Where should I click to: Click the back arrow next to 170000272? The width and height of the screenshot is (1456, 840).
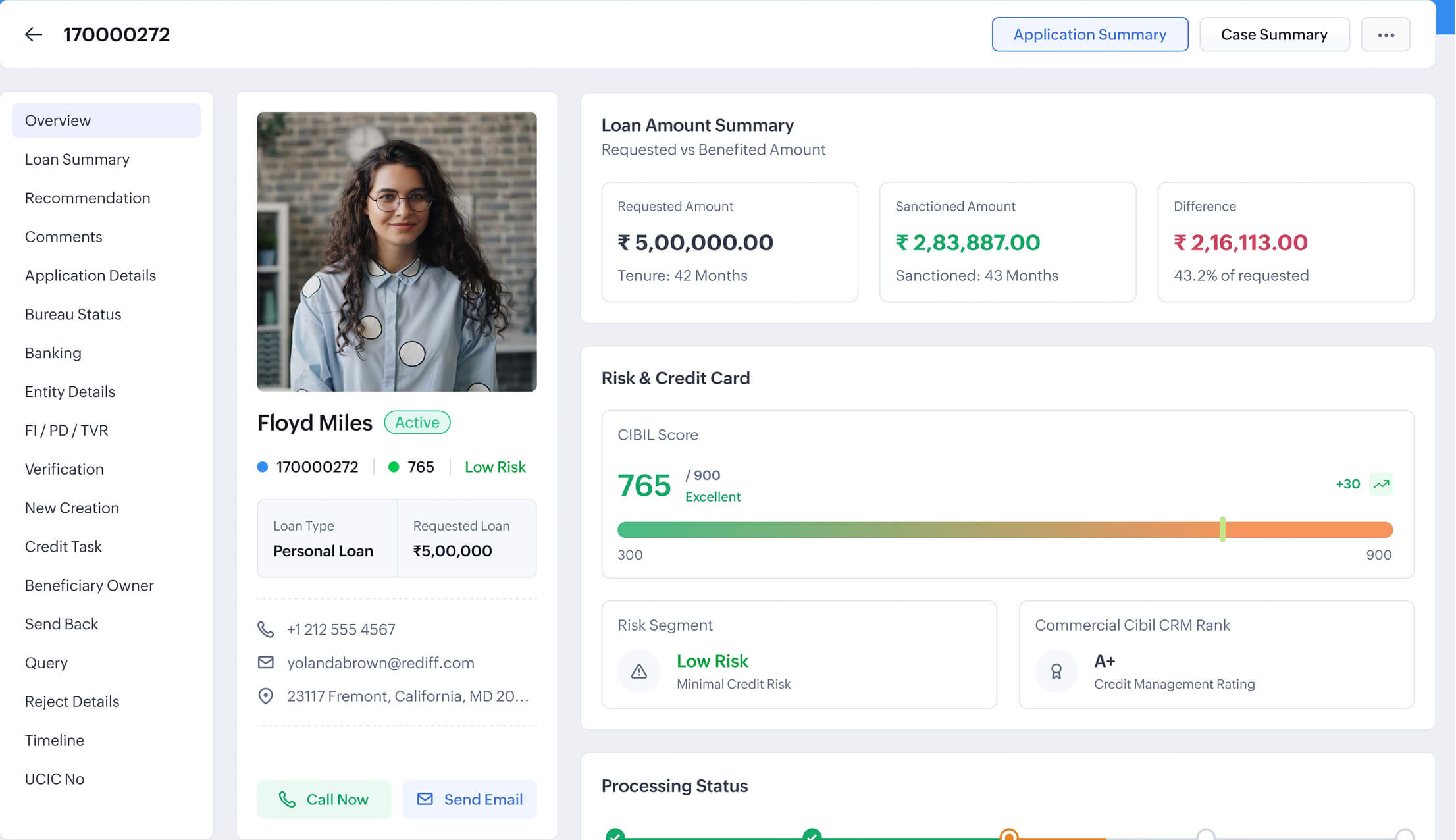coord(34,34)
